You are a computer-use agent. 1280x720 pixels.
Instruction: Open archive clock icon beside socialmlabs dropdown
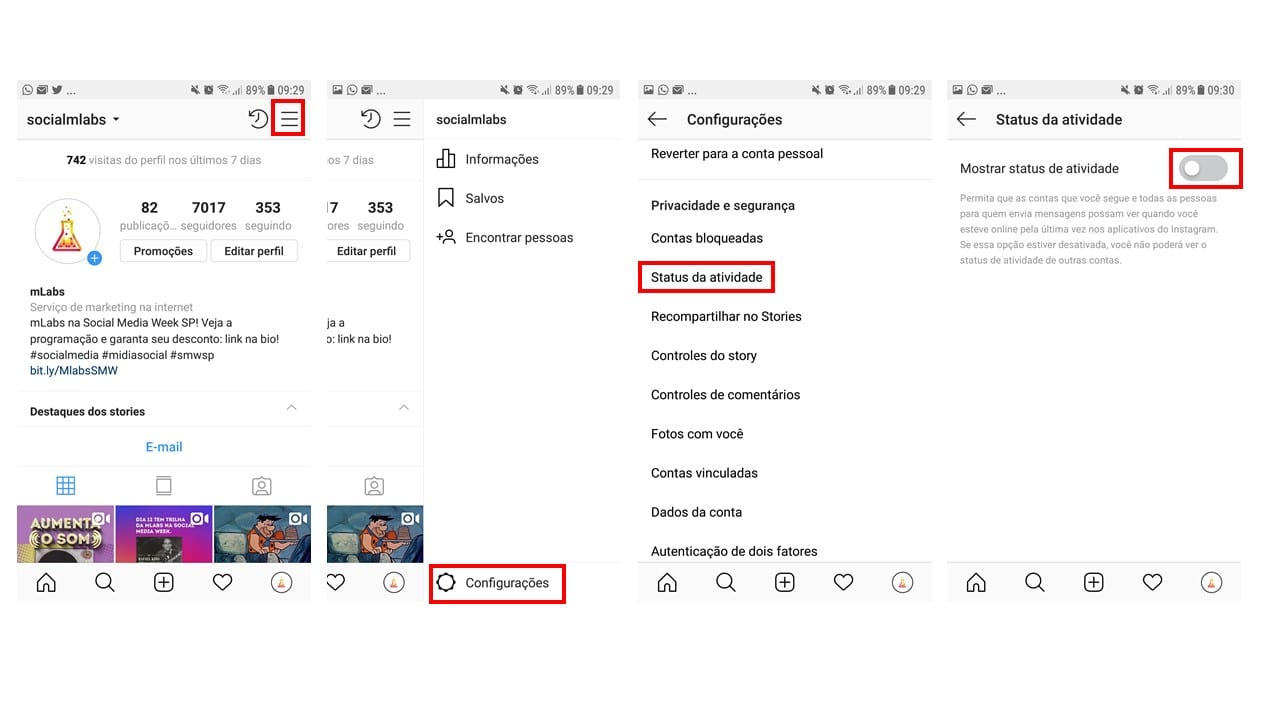pyautogui.click(x=258, y=120)
